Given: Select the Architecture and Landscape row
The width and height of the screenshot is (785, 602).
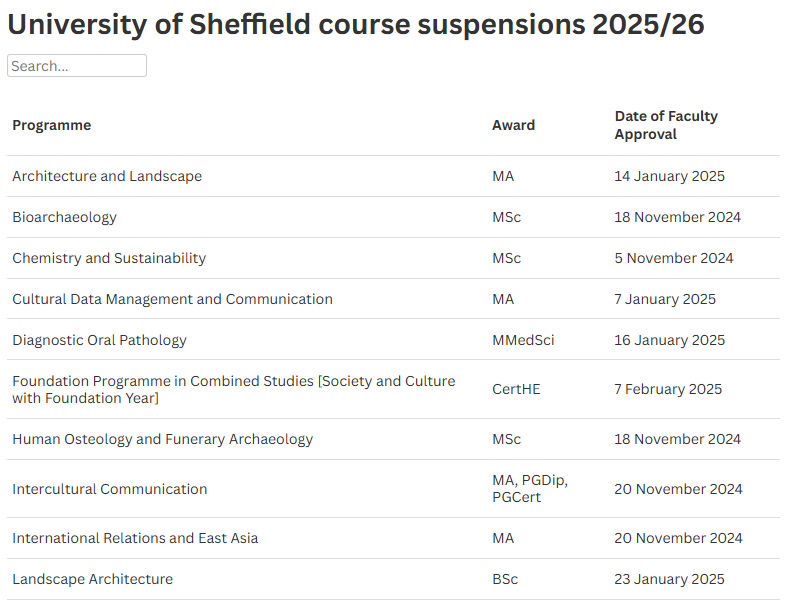Looking at the screenshot, I should [x=393, y=176].
